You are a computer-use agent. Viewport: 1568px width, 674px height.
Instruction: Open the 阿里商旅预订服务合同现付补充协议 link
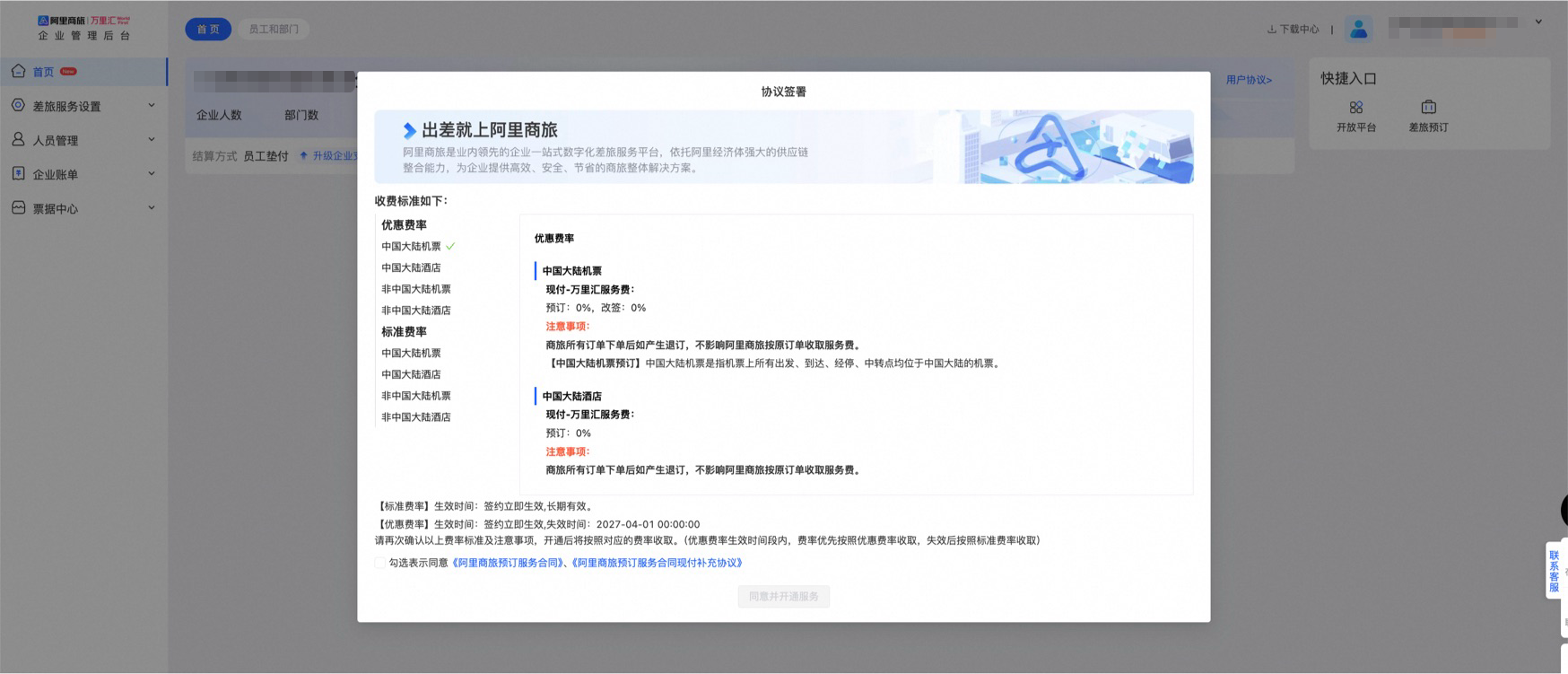click(x=658, y=563)
